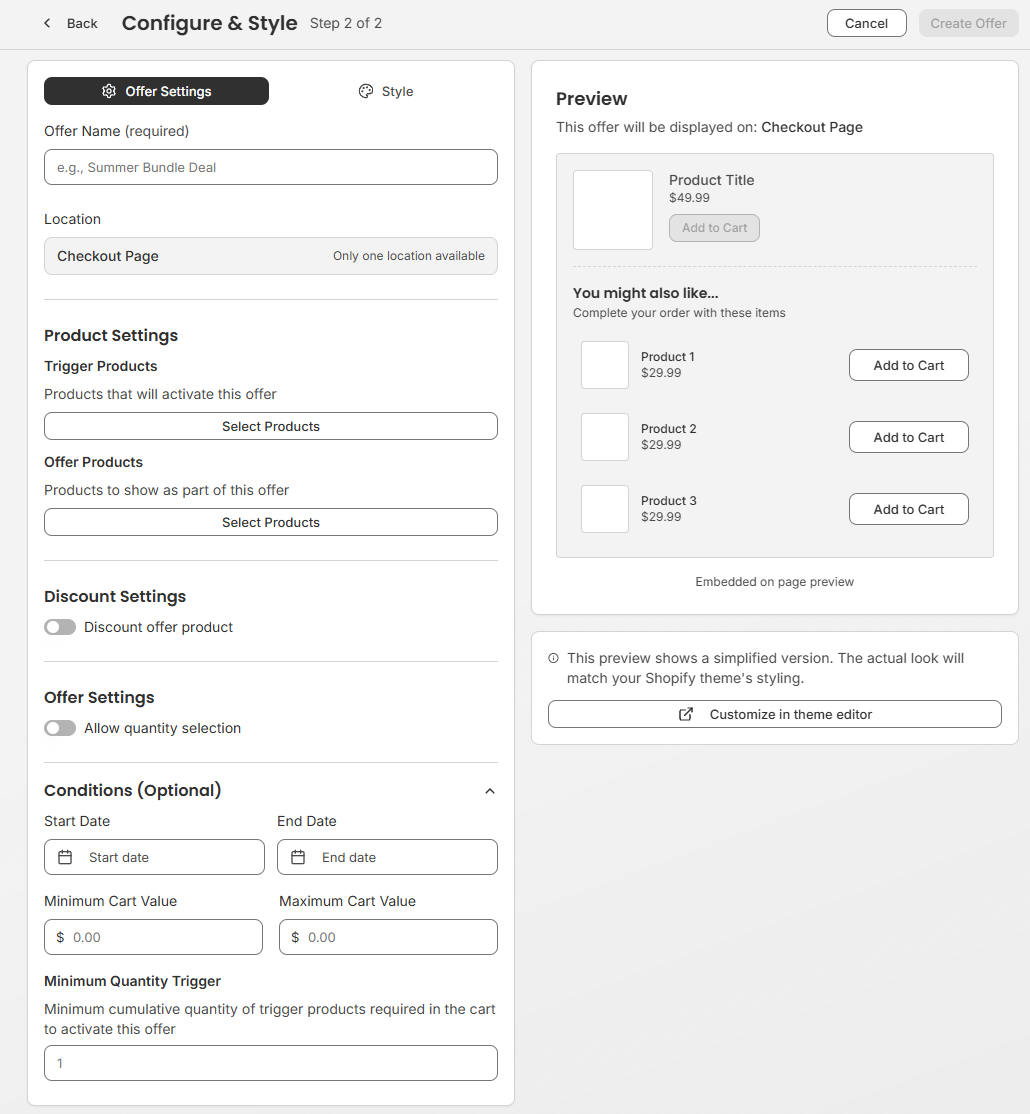
Task: Click the 'You might also like...' heading
Action: coord(645,293)
